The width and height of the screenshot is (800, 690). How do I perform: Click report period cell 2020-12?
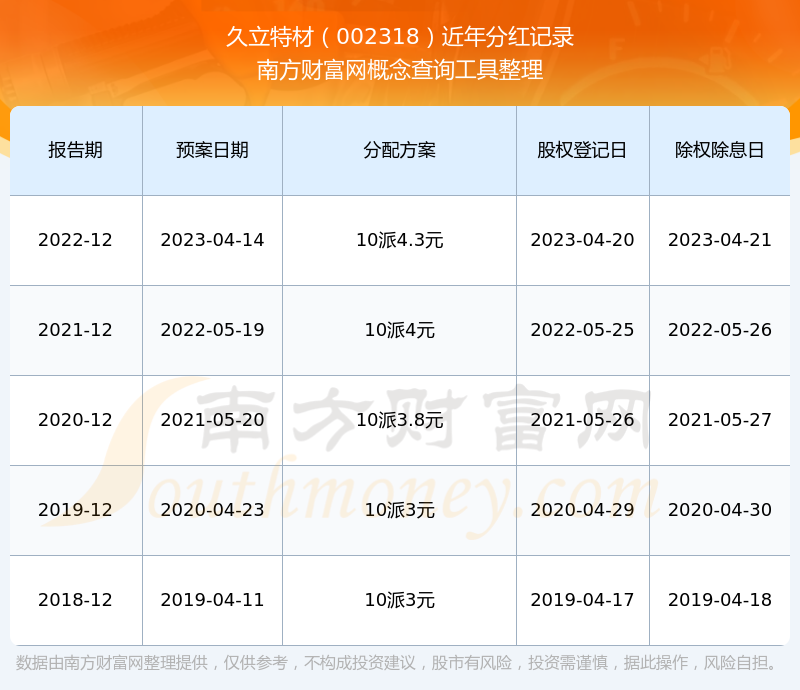tap(76, 420)
